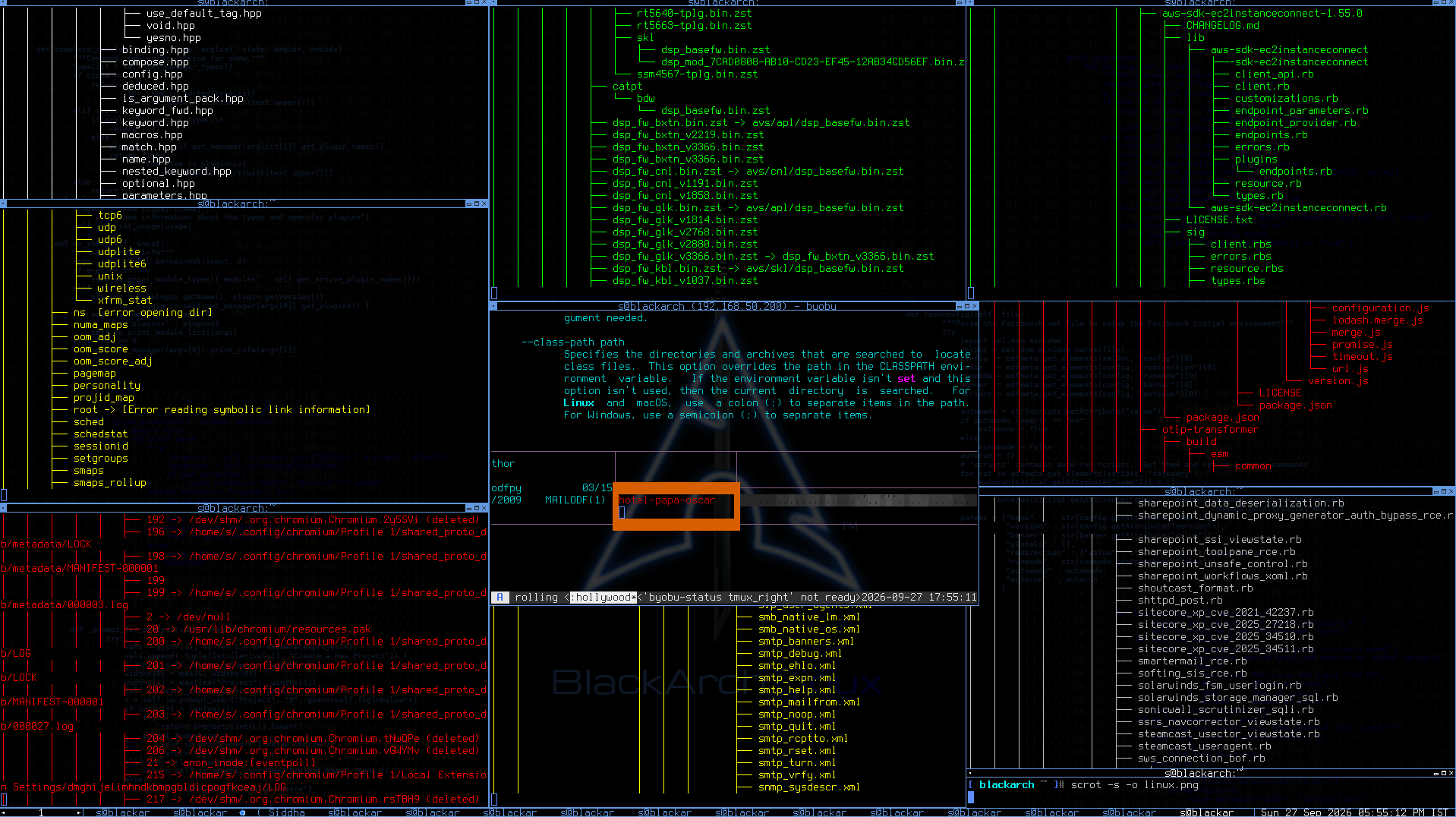Select sitecore_xp_cve_2021_42237.rb file
The image size is (1456, 817).
pos(1225,613)
